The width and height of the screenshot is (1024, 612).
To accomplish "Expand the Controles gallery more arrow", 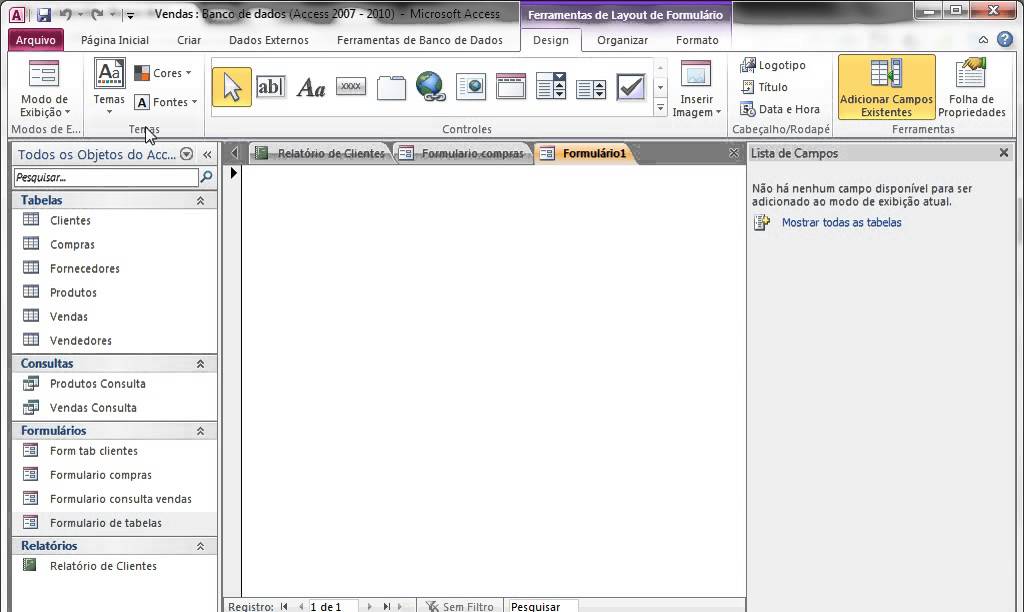I will (660, 108).
